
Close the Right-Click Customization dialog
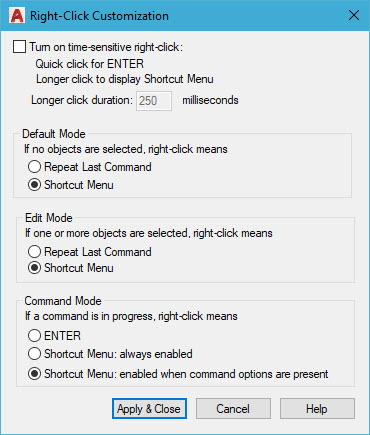click(354, 15)
